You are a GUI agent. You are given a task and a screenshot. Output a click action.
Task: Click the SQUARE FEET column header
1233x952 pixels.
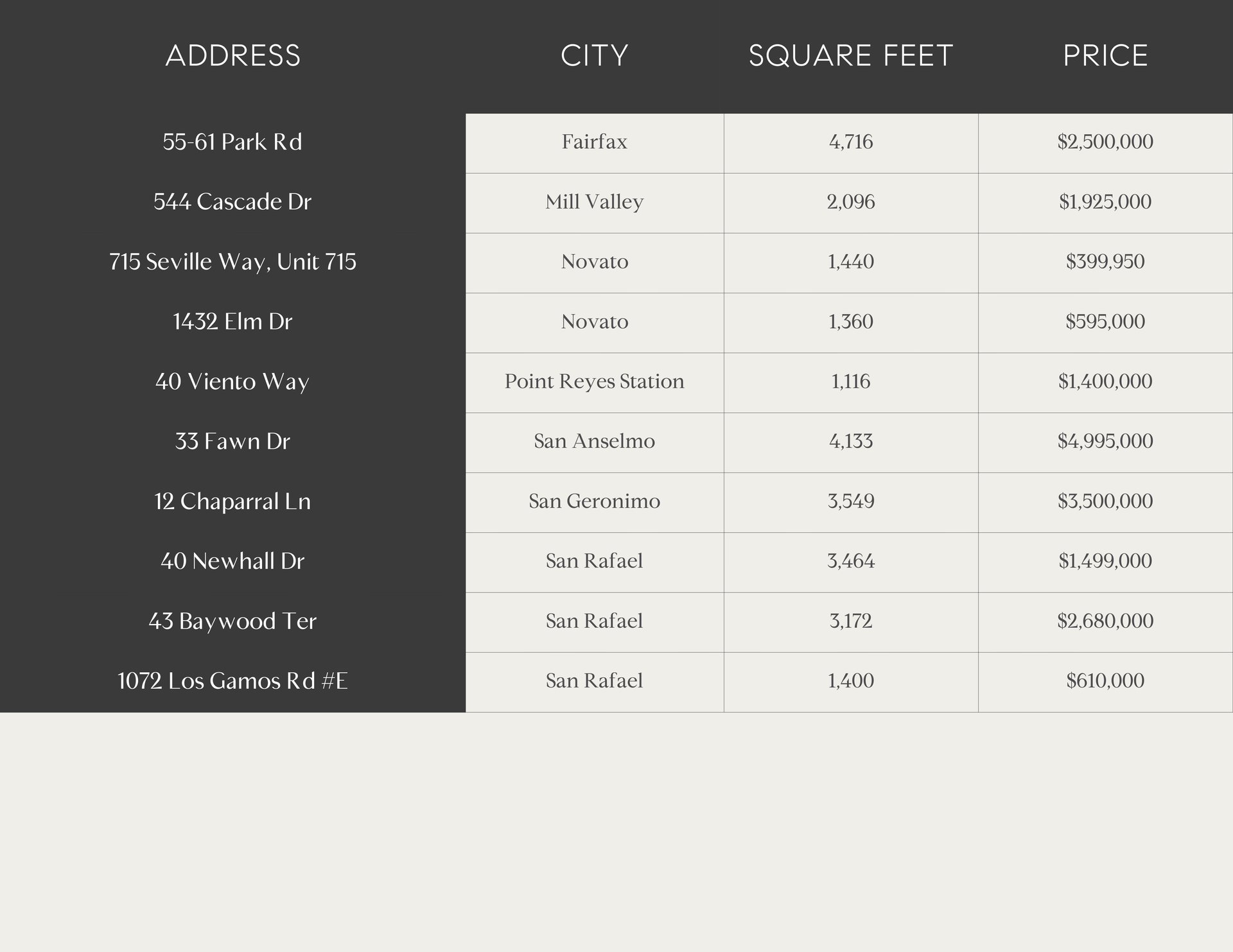(x=850, y=56)
